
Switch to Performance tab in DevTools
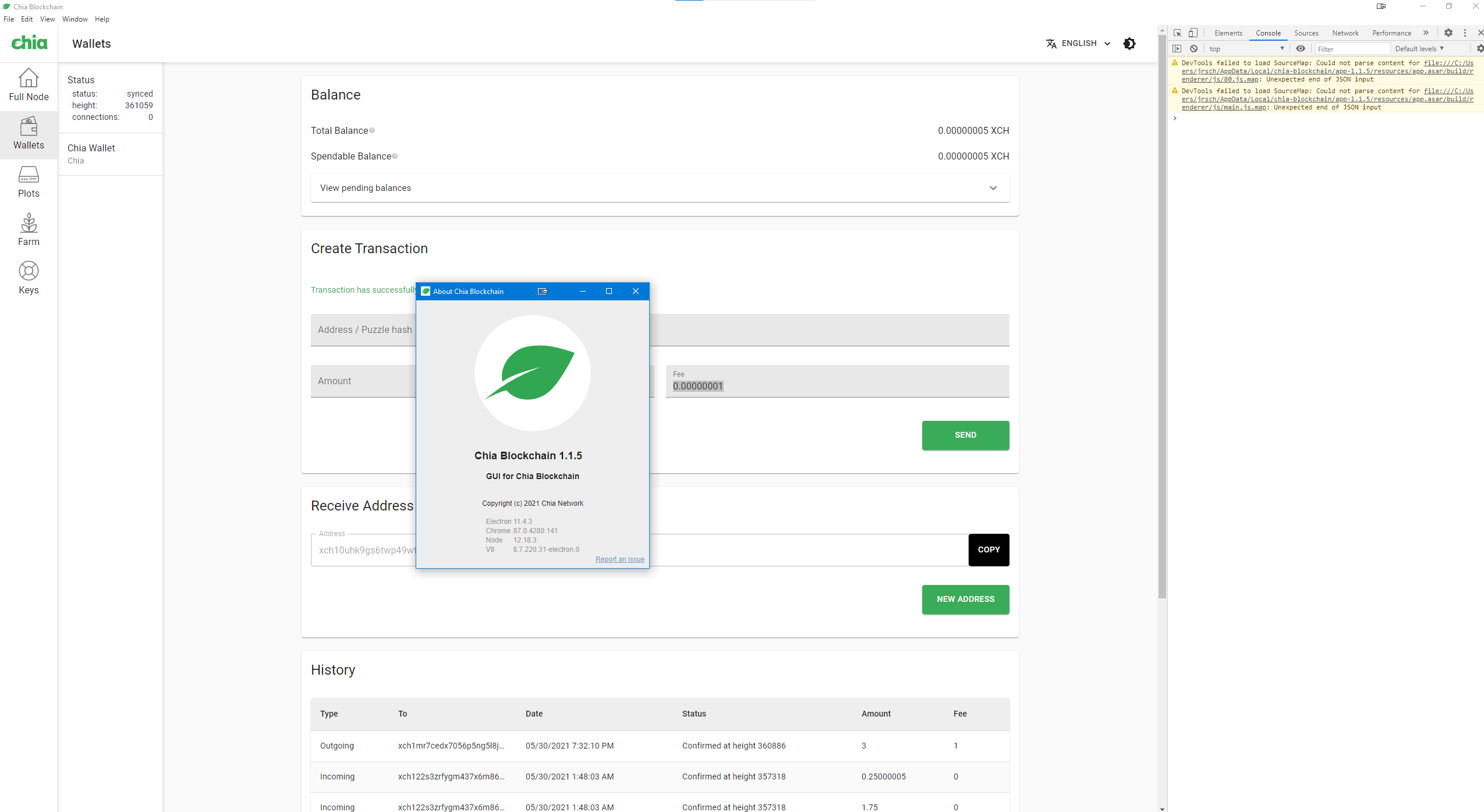click(1391, 33)
